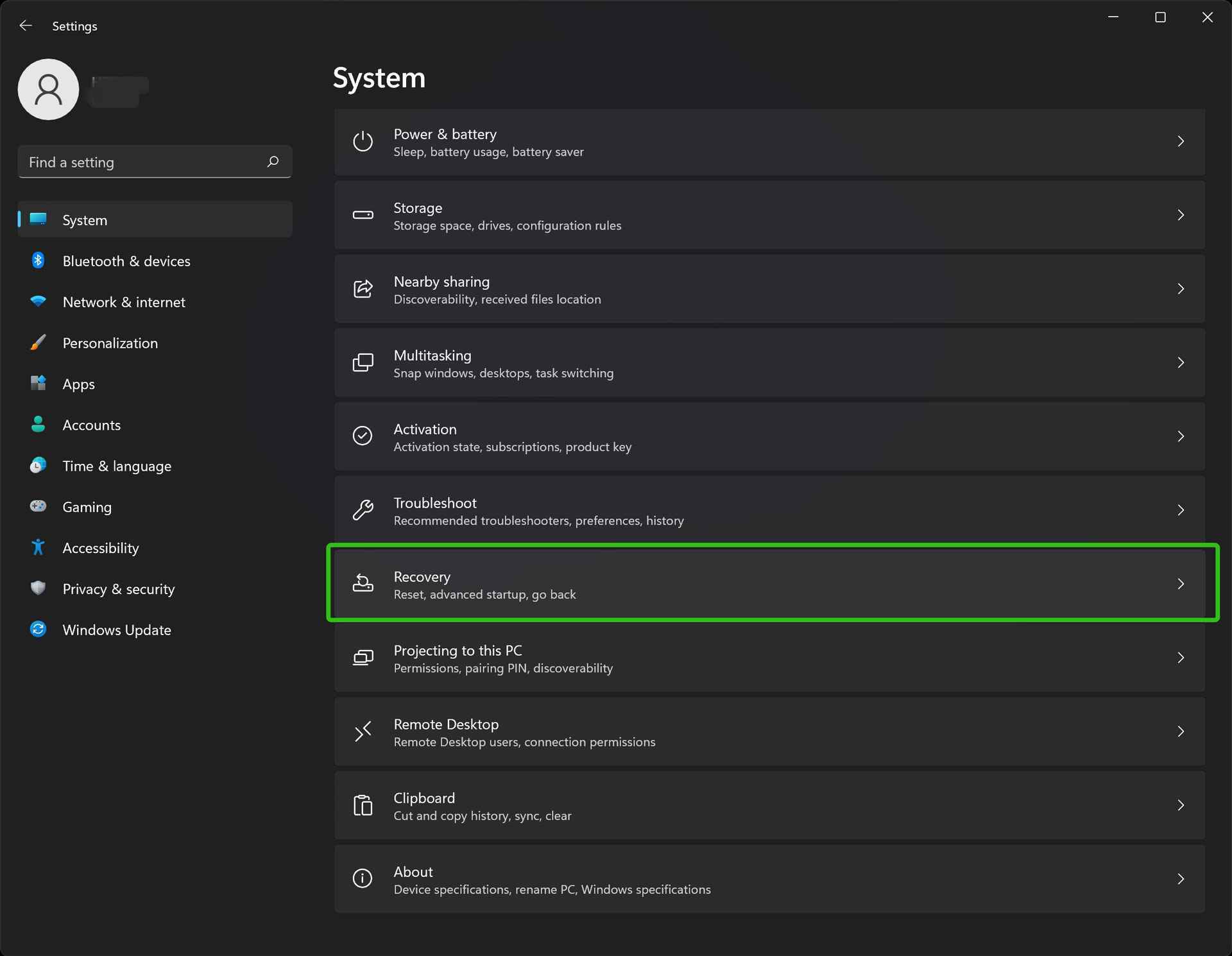Open Troubleshoot settings page

point(769,510)
